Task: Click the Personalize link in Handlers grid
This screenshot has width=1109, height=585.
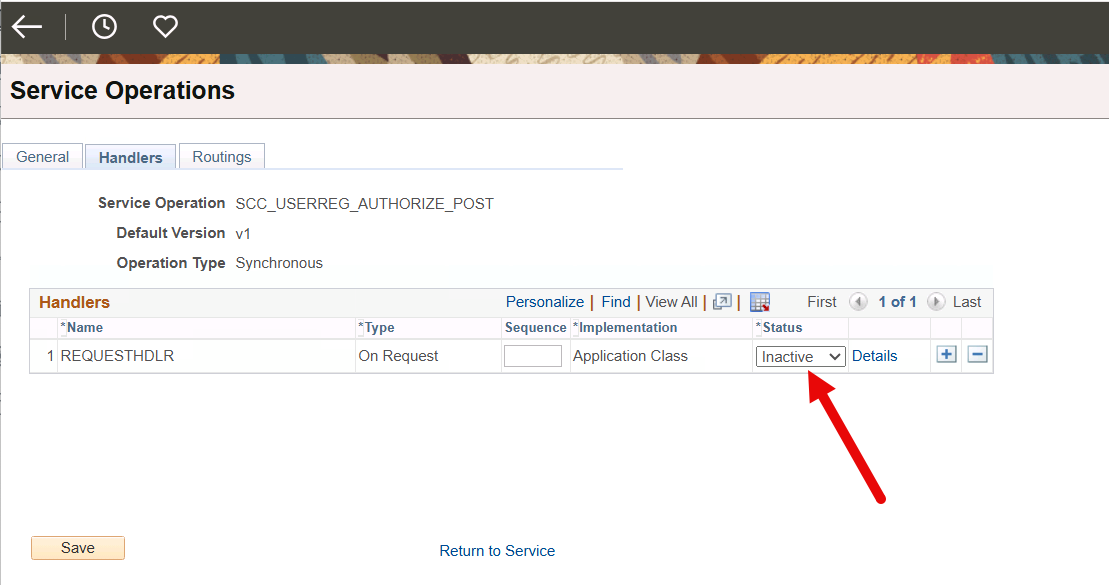Action: click(544, 302)
